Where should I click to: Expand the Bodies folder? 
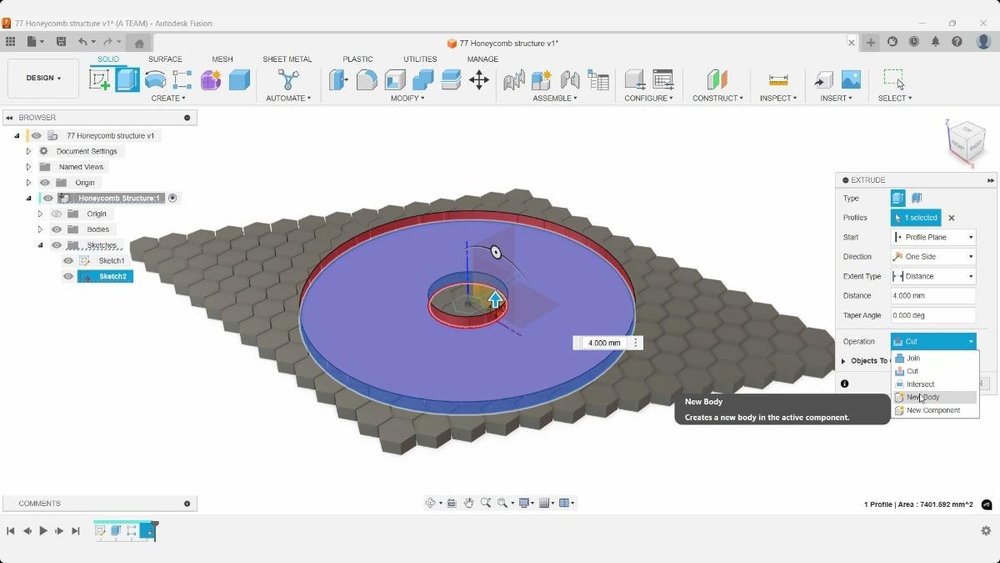click(x=40, y=230)
